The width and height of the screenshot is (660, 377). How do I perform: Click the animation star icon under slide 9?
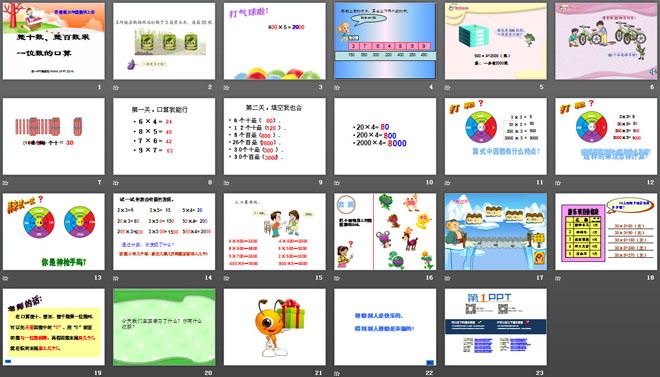(226, 183)
